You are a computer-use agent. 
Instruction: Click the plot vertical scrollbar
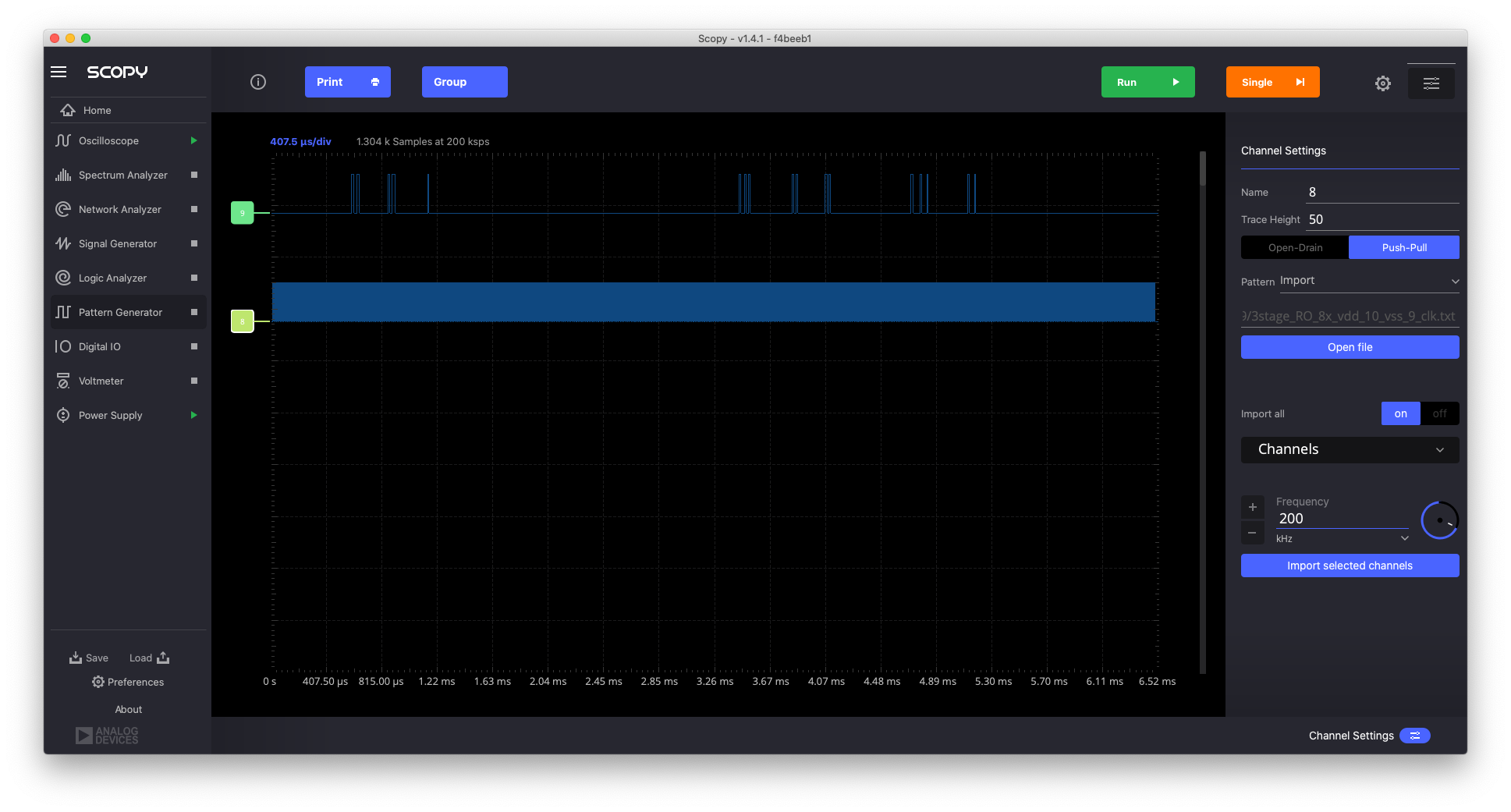[1203, 412]
